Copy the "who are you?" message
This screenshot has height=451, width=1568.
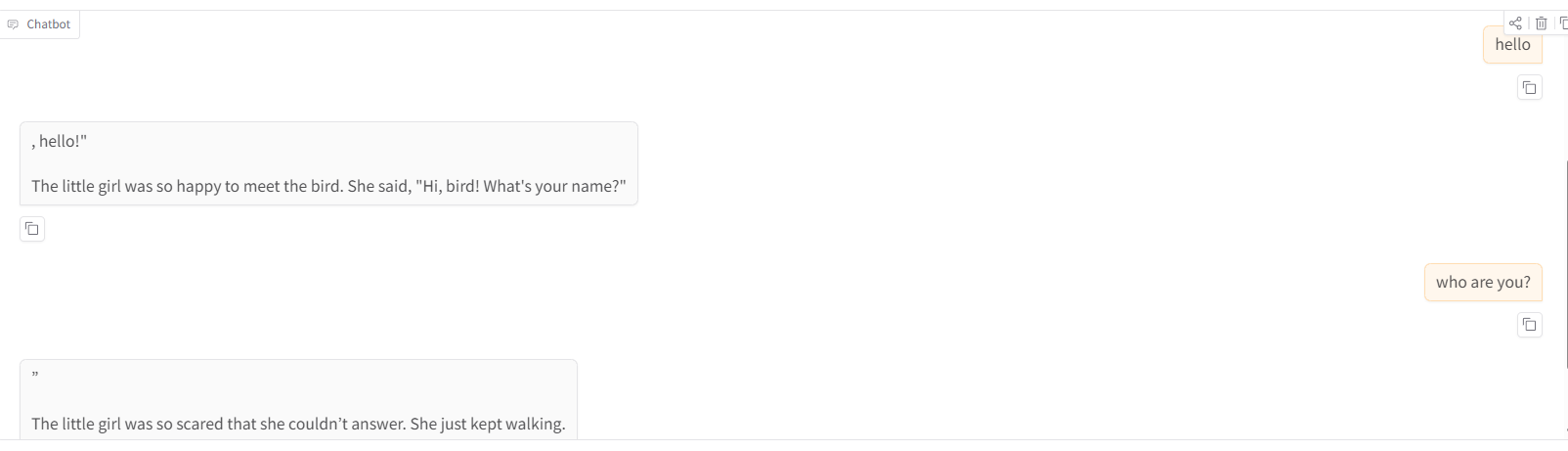(1530, 325)
